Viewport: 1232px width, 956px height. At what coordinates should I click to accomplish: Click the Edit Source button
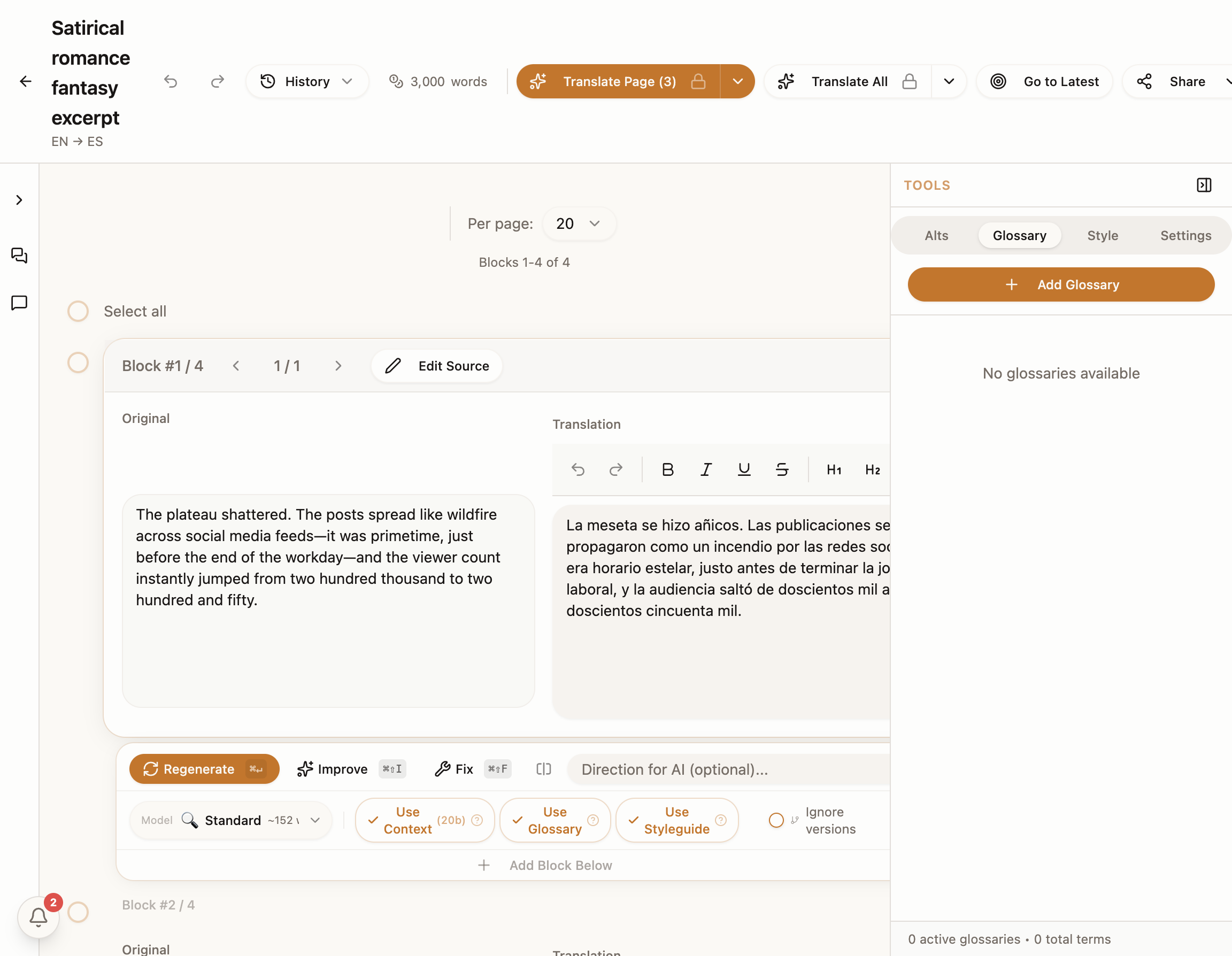[437, 366]
